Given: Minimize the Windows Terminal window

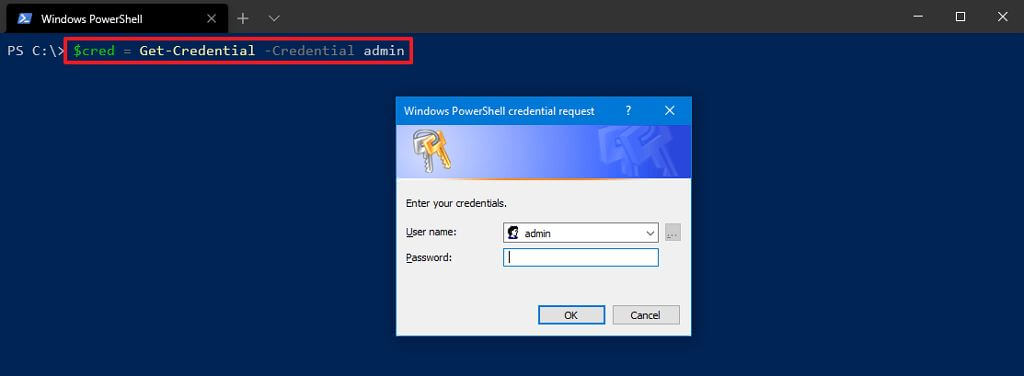Looking at the screenshot, I should 918,17.
